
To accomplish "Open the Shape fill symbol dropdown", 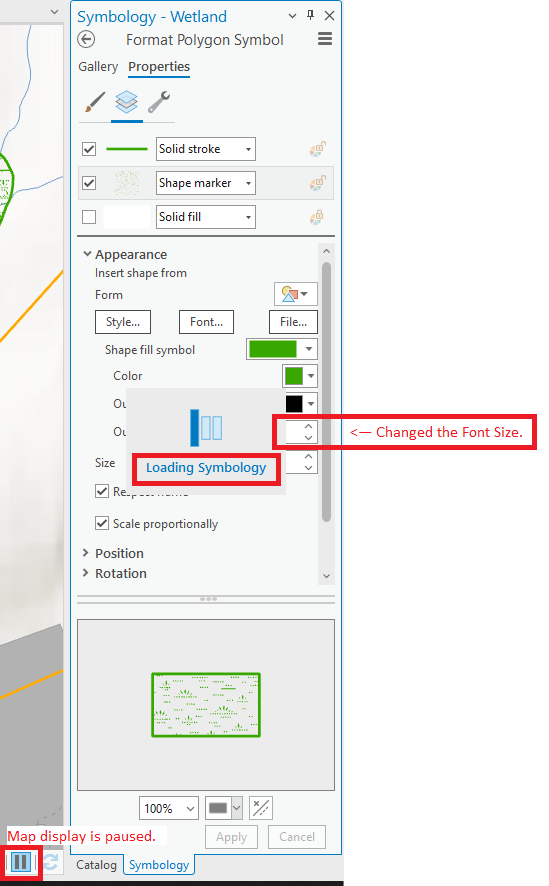I will coord(309,349).
